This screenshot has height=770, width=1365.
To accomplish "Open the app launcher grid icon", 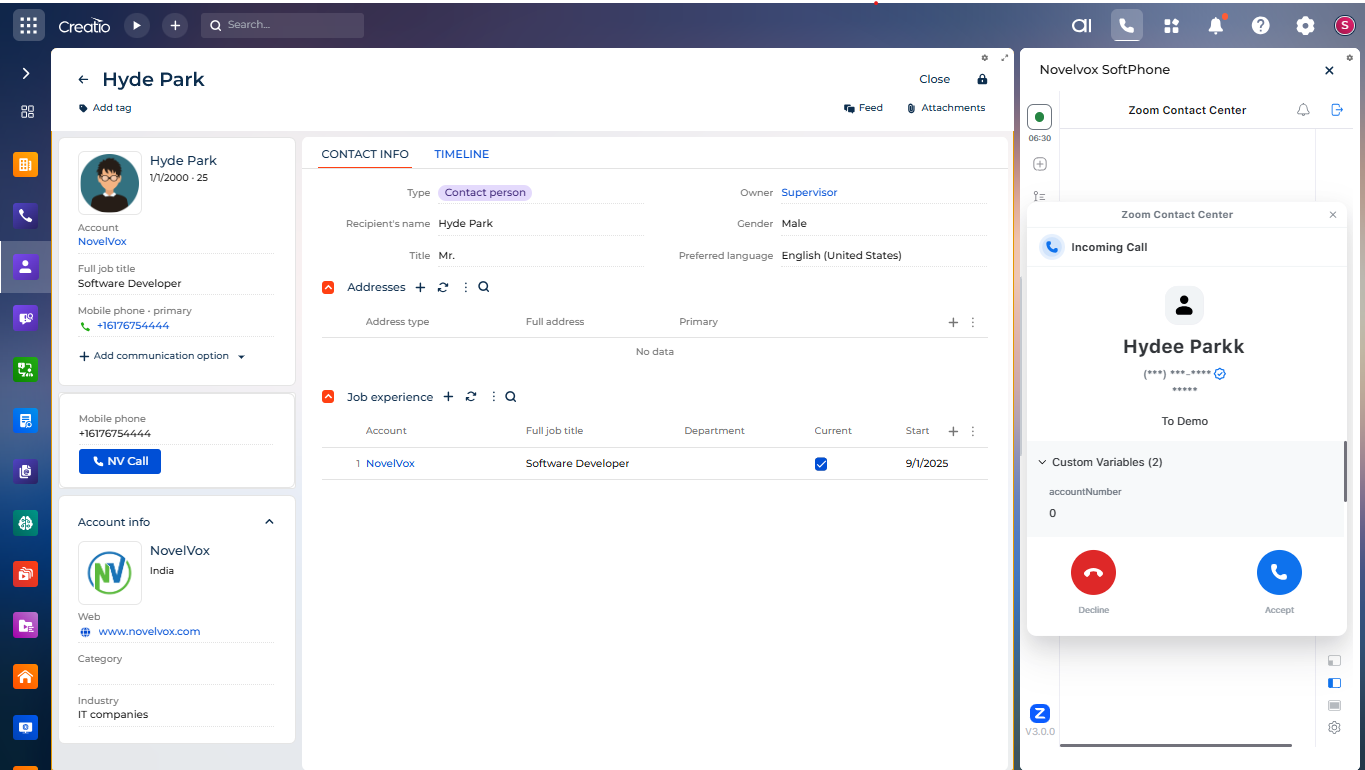I will (28, 26).
